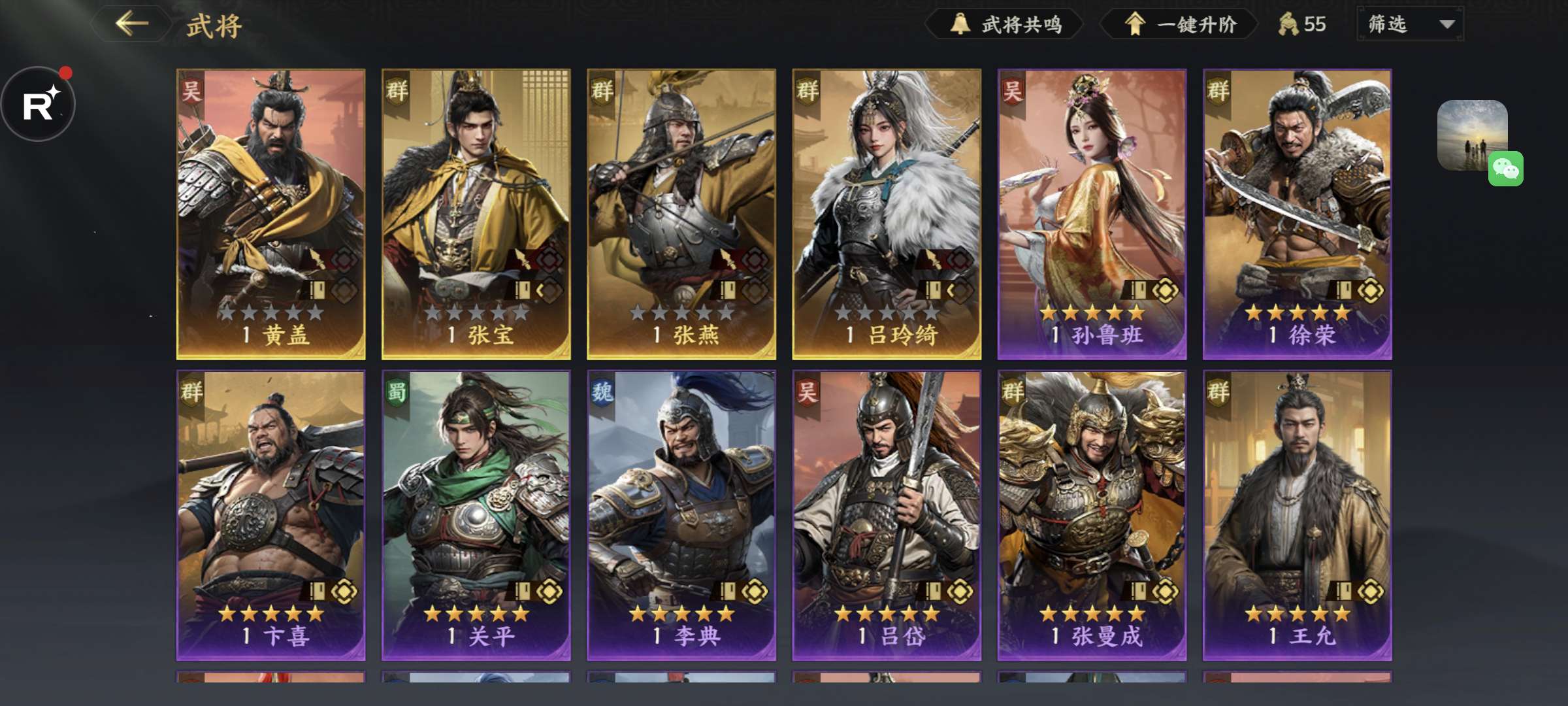The image size is (1568, 706).
Task: Tap the back arrow icon
Action: point(132,24)
